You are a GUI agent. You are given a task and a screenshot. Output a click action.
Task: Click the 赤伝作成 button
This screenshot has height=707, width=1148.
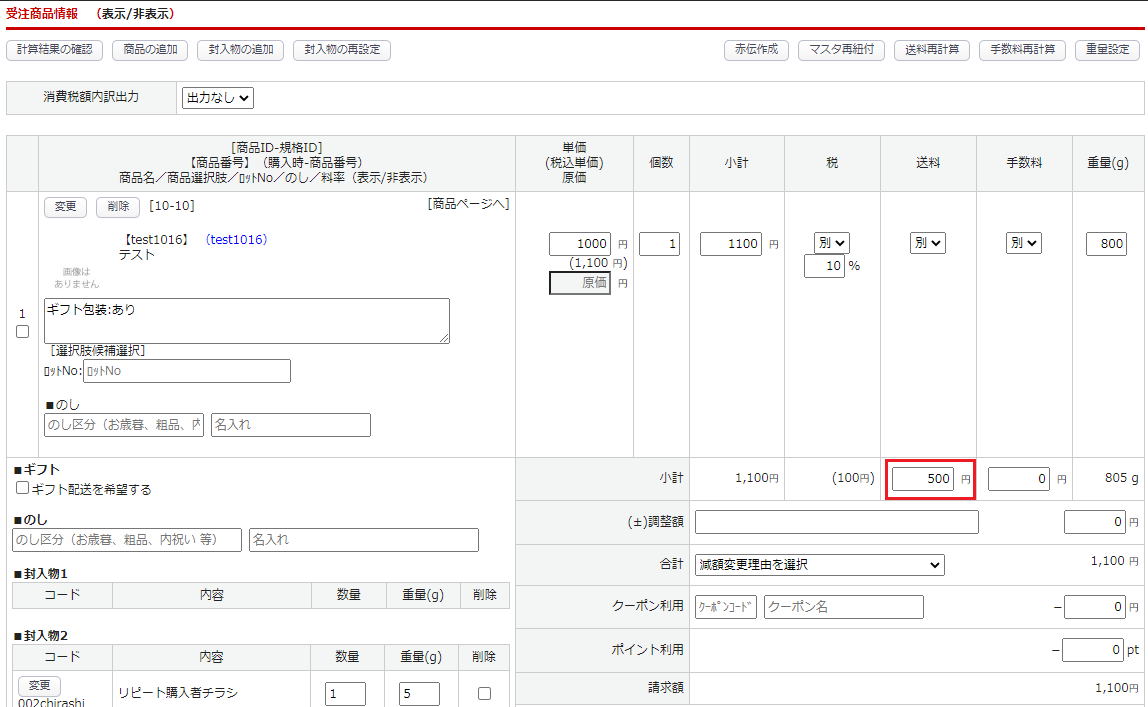[756, 50]
